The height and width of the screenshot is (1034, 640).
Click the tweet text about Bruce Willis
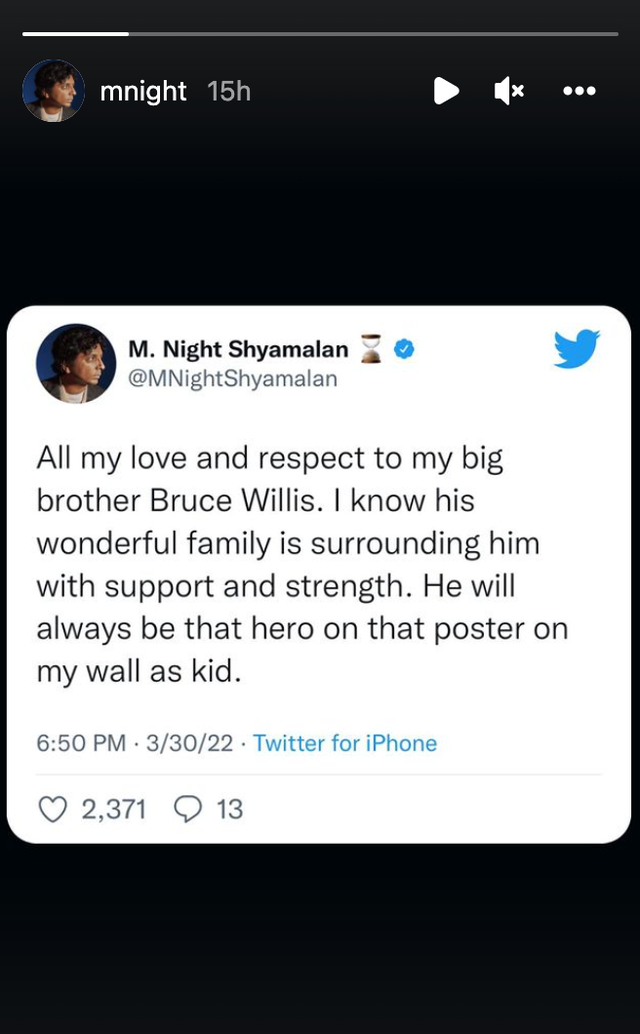coord(300,565)
